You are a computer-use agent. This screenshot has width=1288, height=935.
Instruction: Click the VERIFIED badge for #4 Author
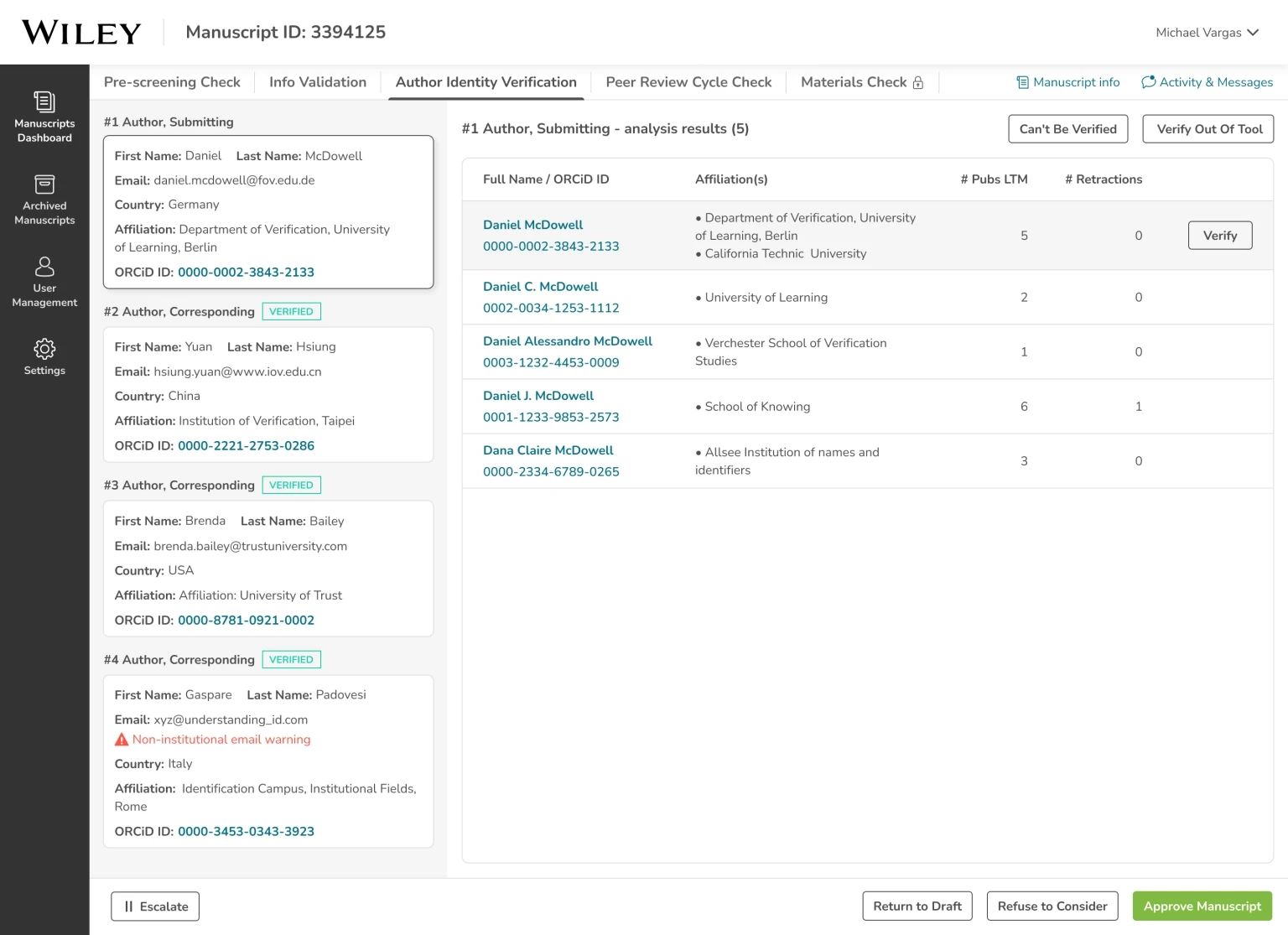(x=291, y=659)
